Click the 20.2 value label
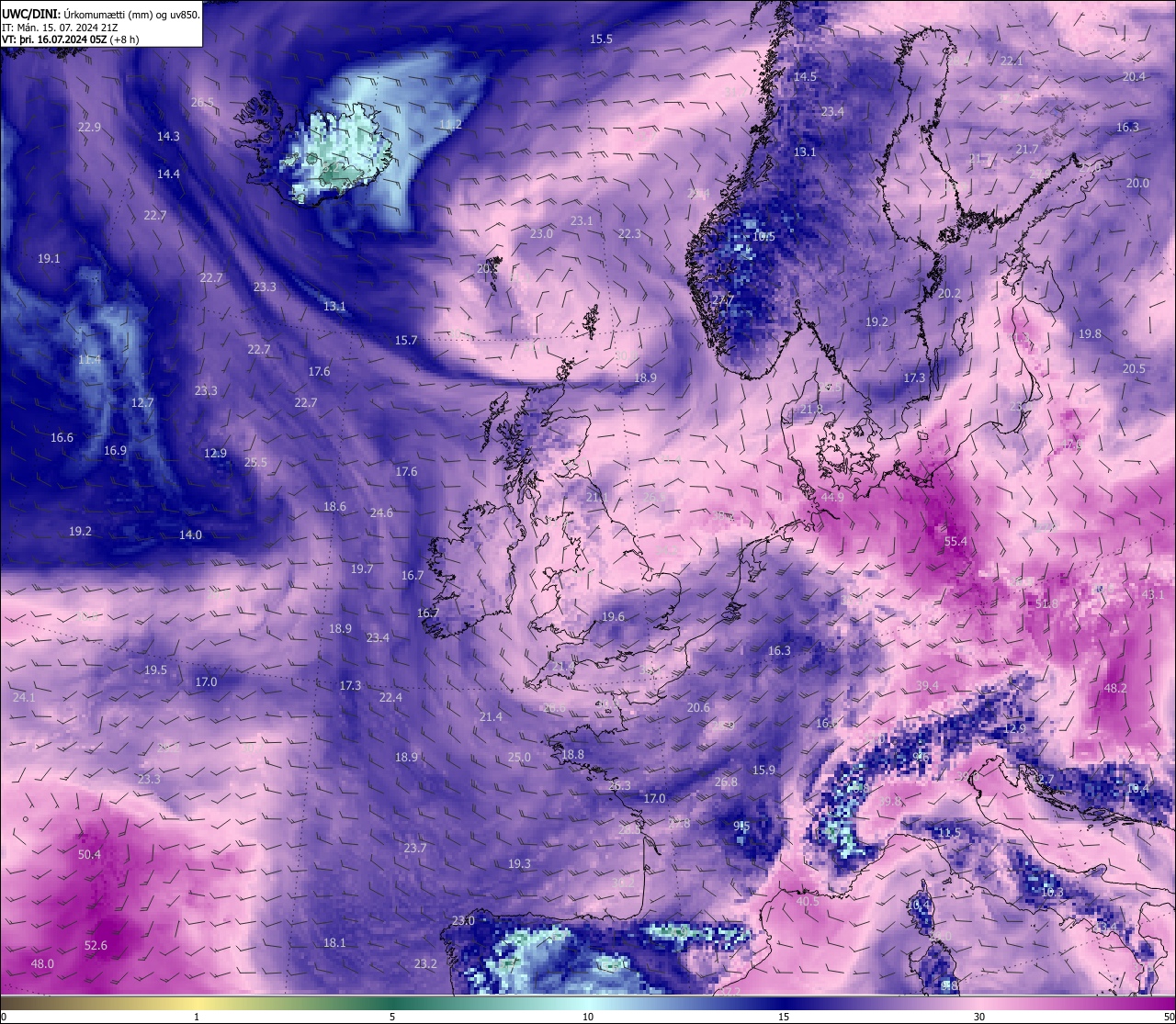The height and width of the screenshot is (1024, 1176). click(949, 293)
